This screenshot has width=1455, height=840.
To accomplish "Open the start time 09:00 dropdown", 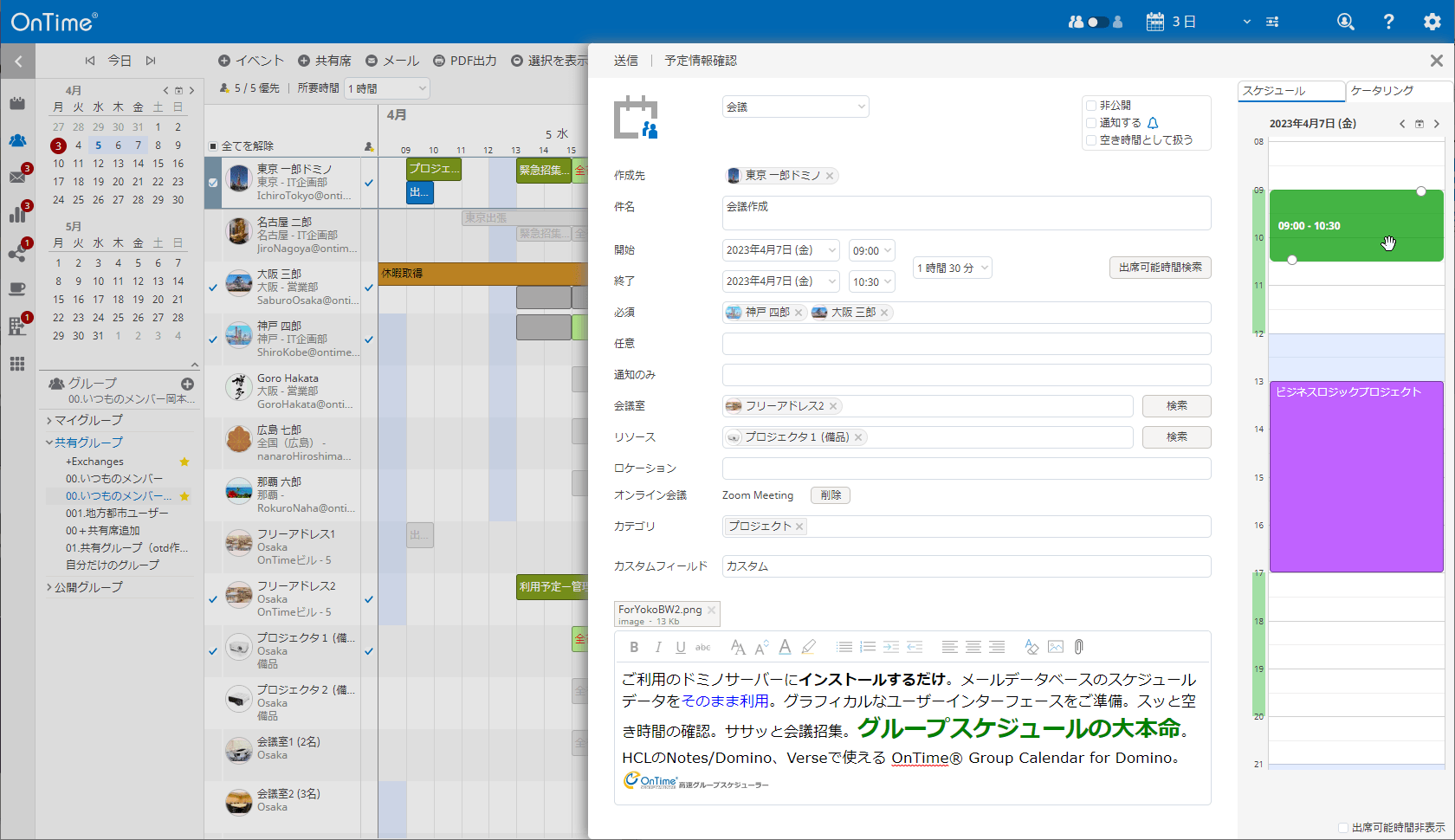I will click(871, 251).
